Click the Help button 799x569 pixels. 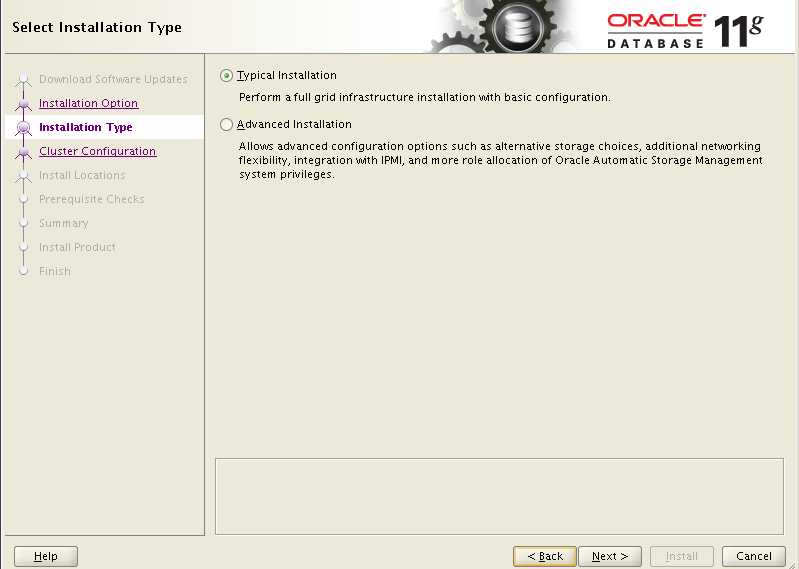point(46,556)
